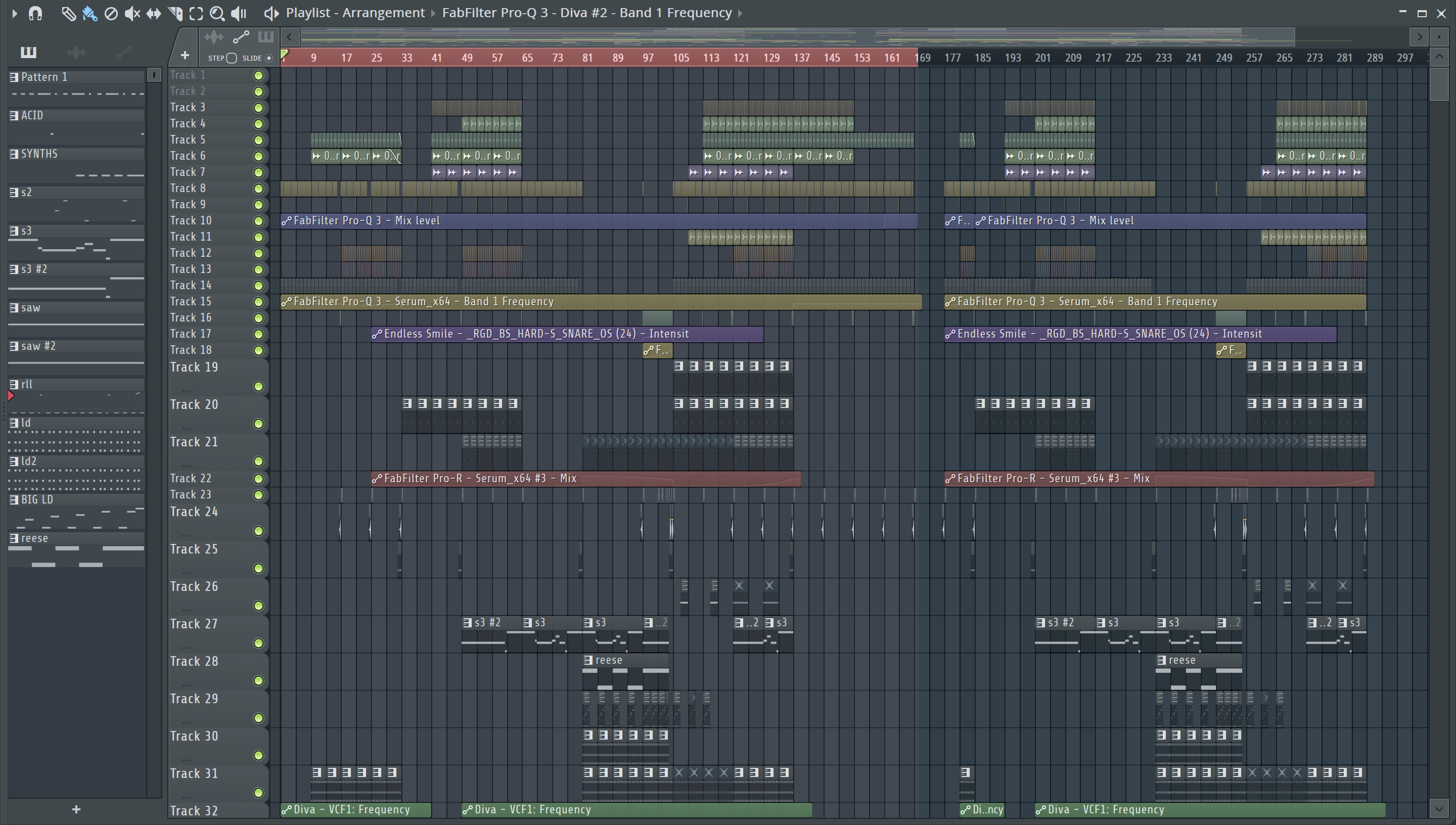
Task: Select the Slip tool
Action: [x=154, y=14]
